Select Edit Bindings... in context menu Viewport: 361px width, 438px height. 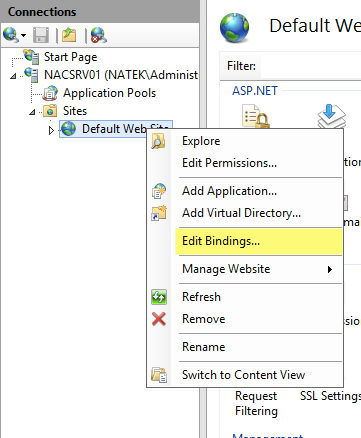coord(259,241)
